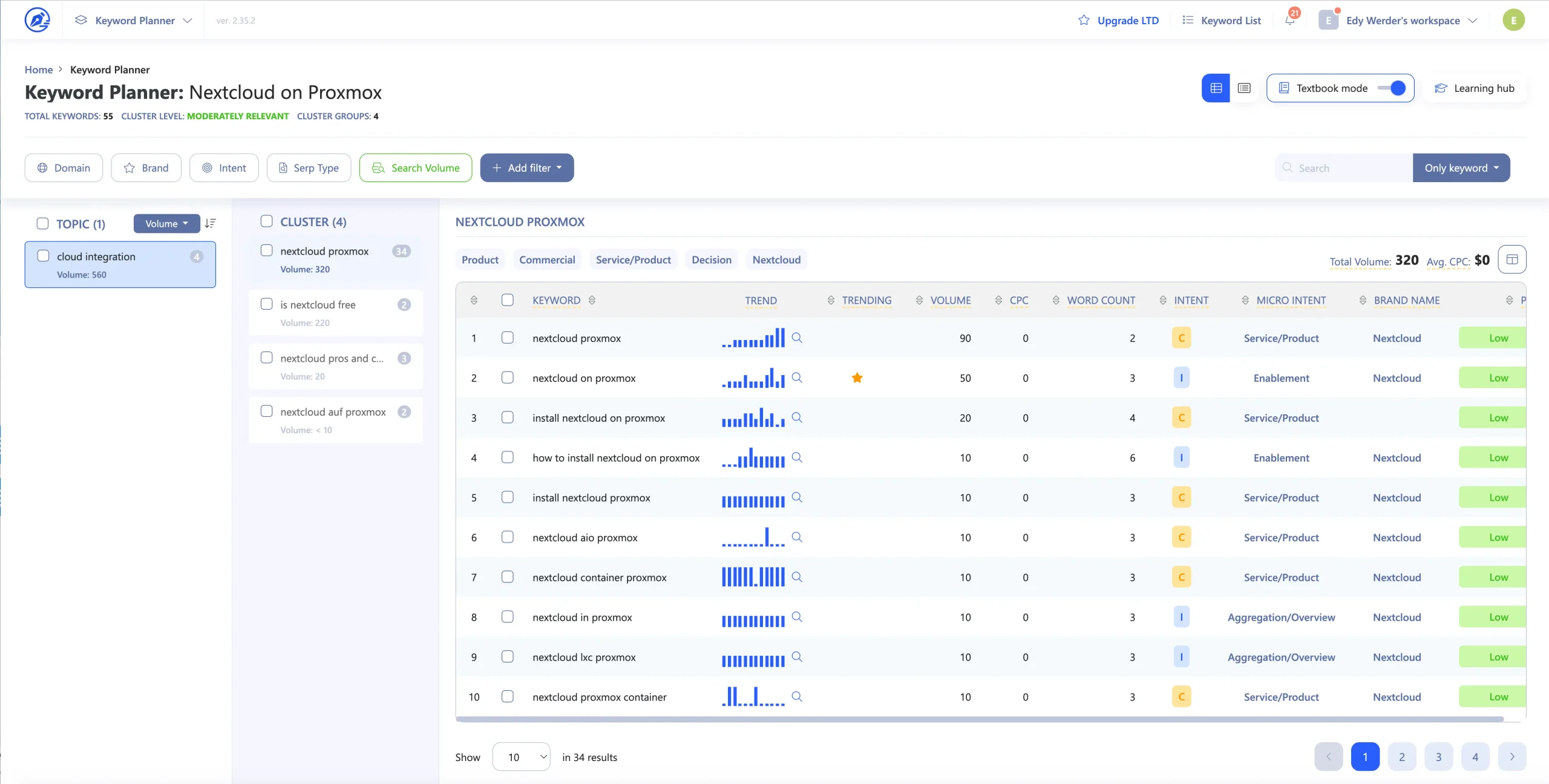Check the is nextcloud free cluster checkbox
Viewport: 1549px width, 784px height.
pos(266,304)
